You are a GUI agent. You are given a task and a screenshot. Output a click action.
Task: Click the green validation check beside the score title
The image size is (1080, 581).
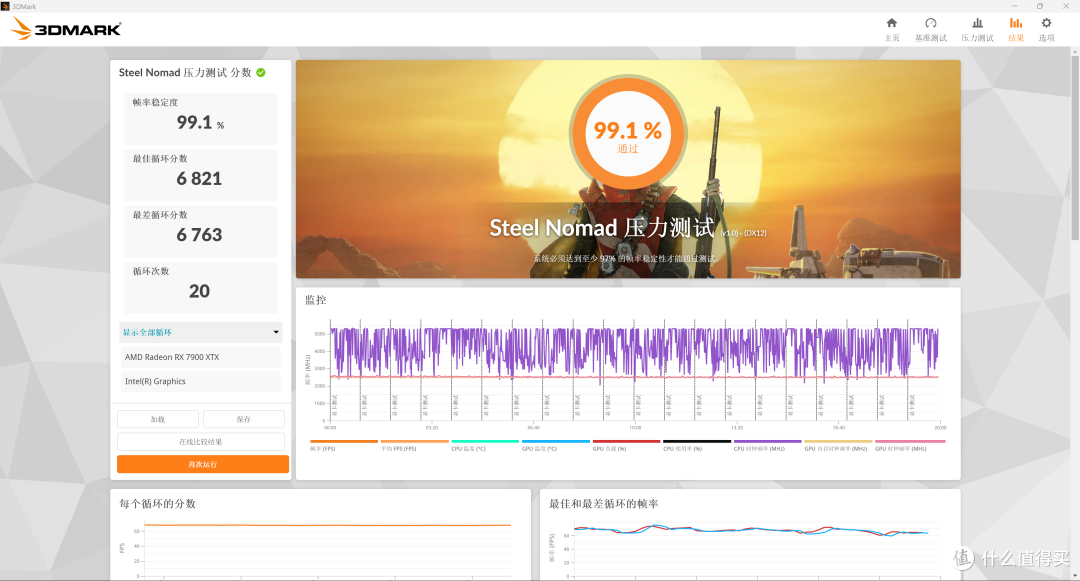pyautogui.click(x=261, y=72)
